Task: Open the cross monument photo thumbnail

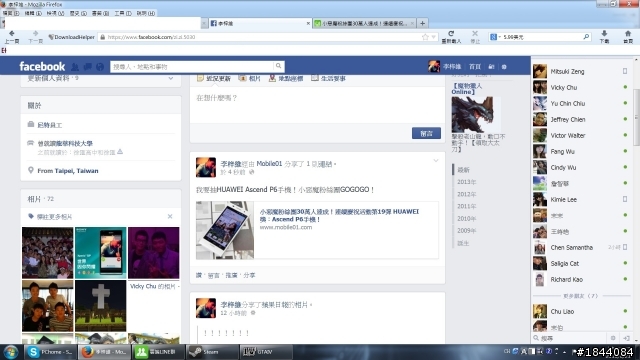Action: 100,306
